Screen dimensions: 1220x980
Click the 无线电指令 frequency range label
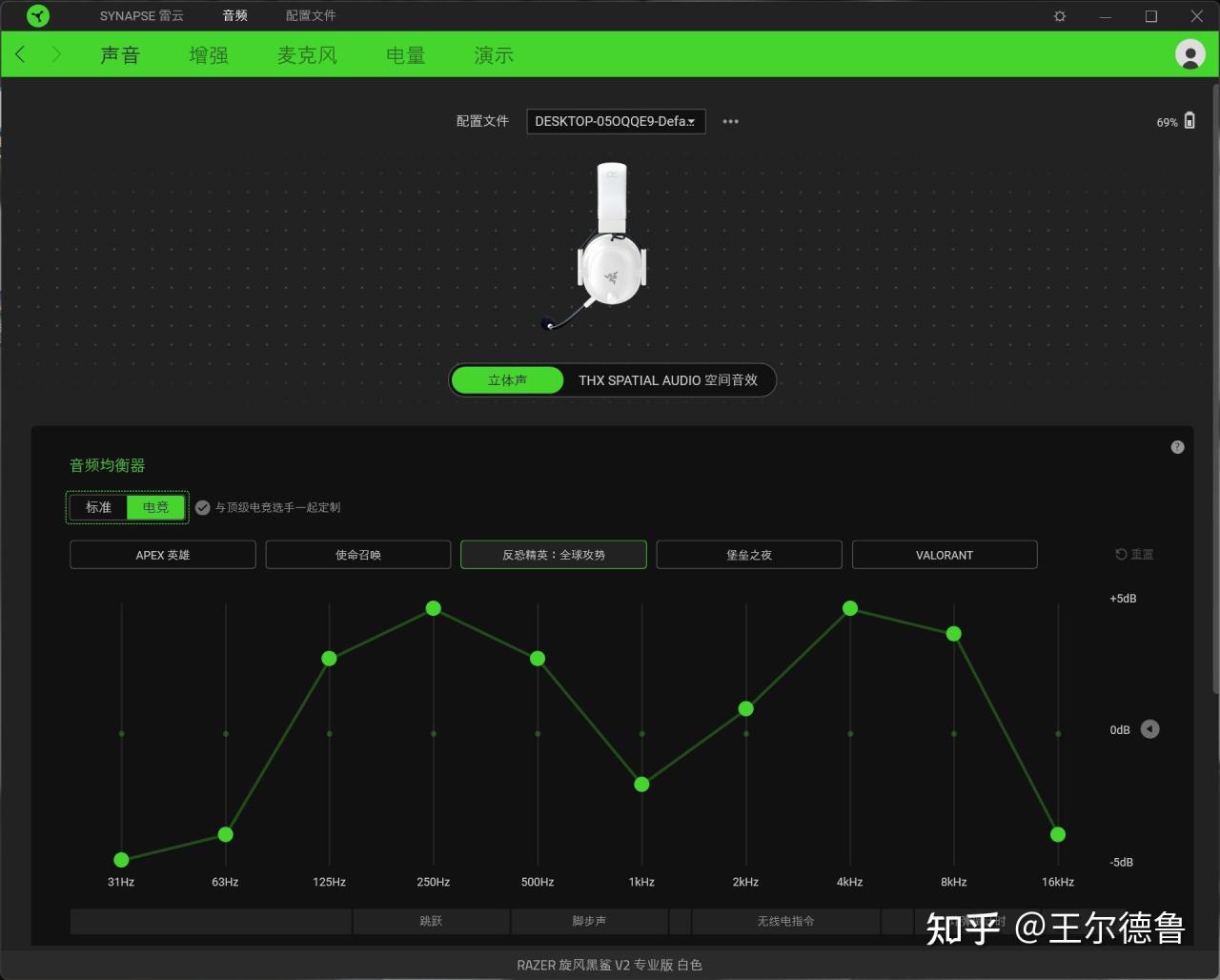pos(786,921)
